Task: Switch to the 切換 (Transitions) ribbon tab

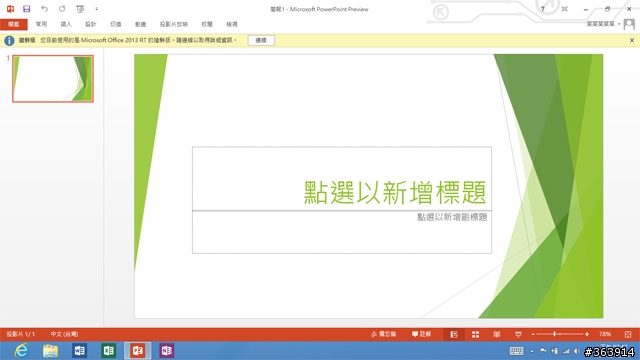Action: pos(116,24)
